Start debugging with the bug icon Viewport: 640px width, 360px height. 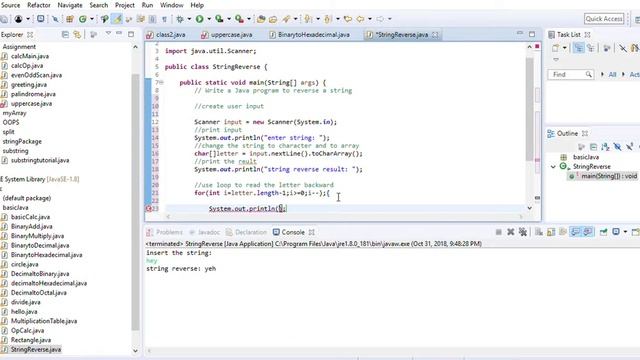[x=180, y=19]
